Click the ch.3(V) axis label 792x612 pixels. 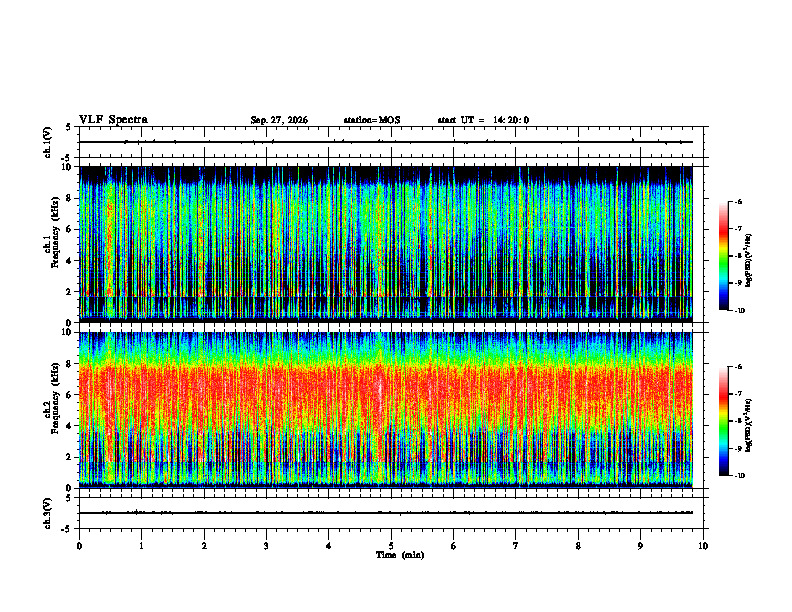pyautogui.click(x=48, y=514)
